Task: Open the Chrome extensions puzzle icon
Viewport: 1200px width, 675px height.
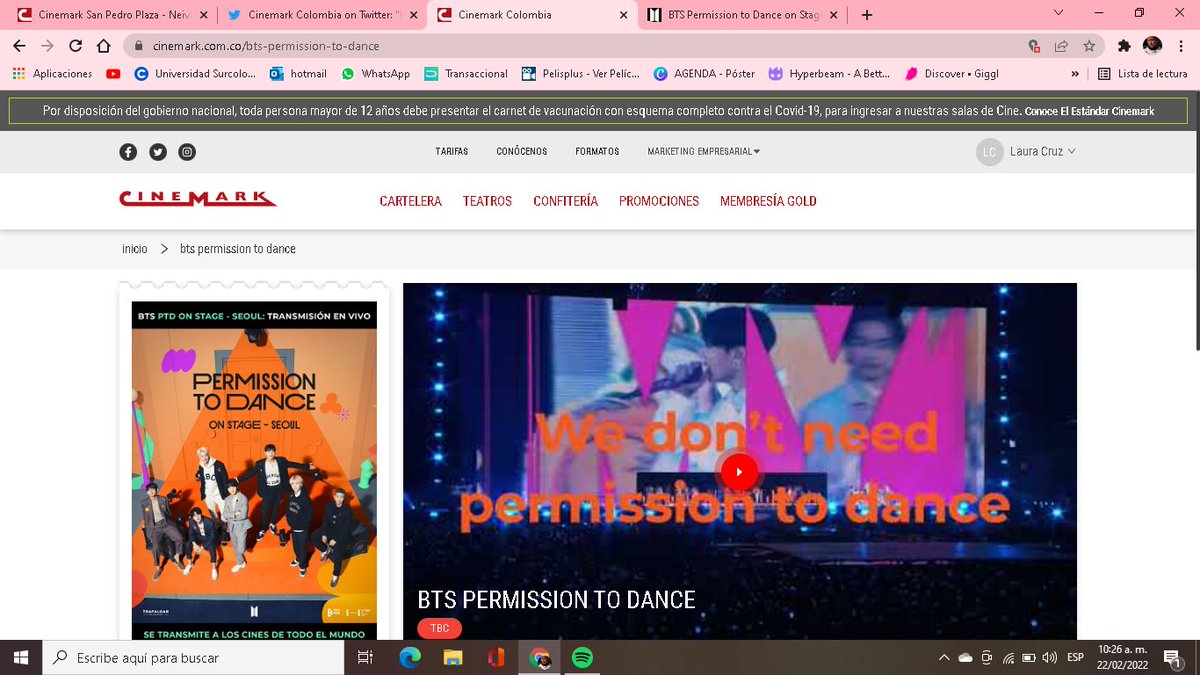Action: (x=1124, y=46)
